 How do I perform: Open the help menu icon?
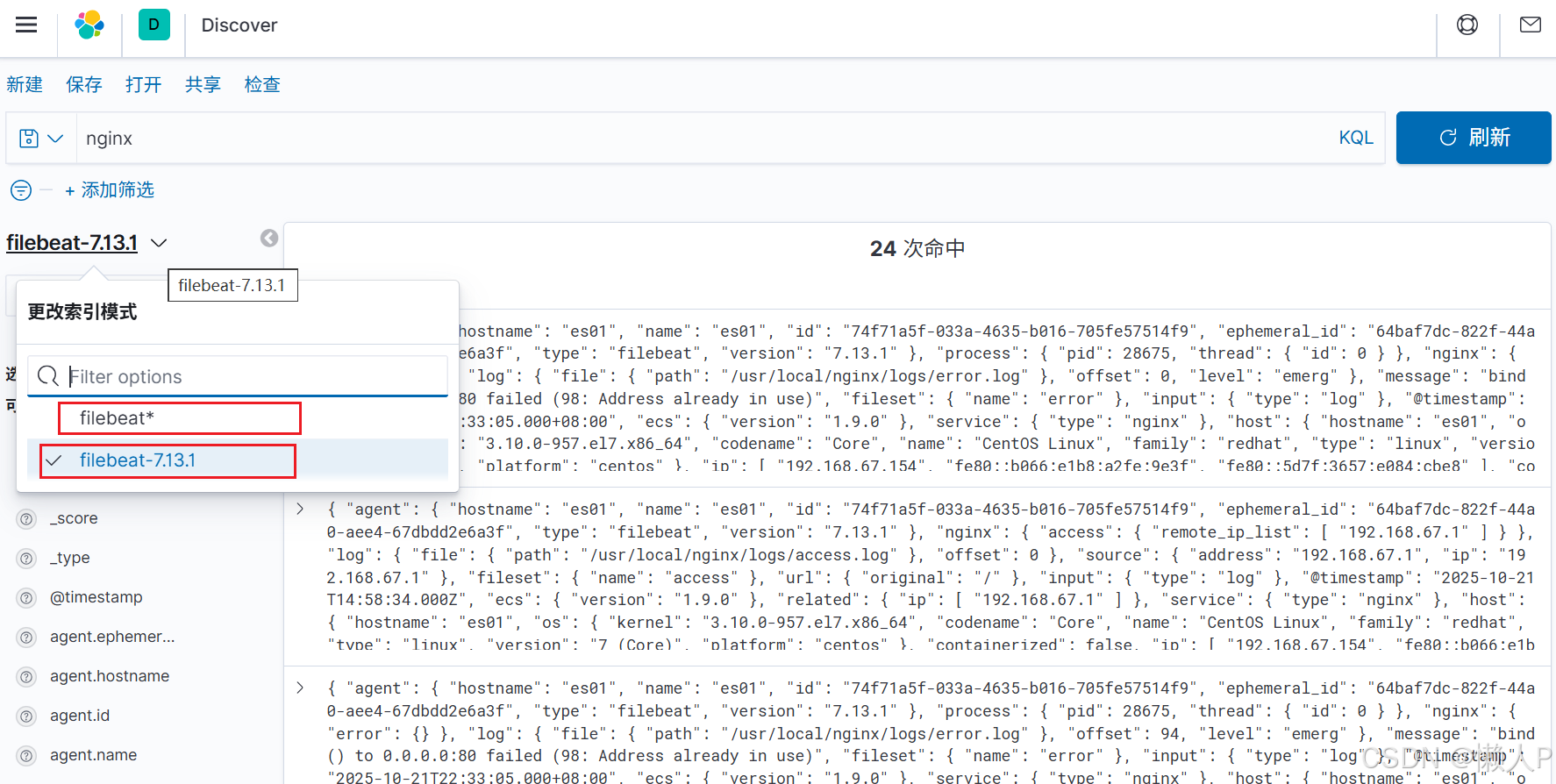click(x=1467, y=25)
